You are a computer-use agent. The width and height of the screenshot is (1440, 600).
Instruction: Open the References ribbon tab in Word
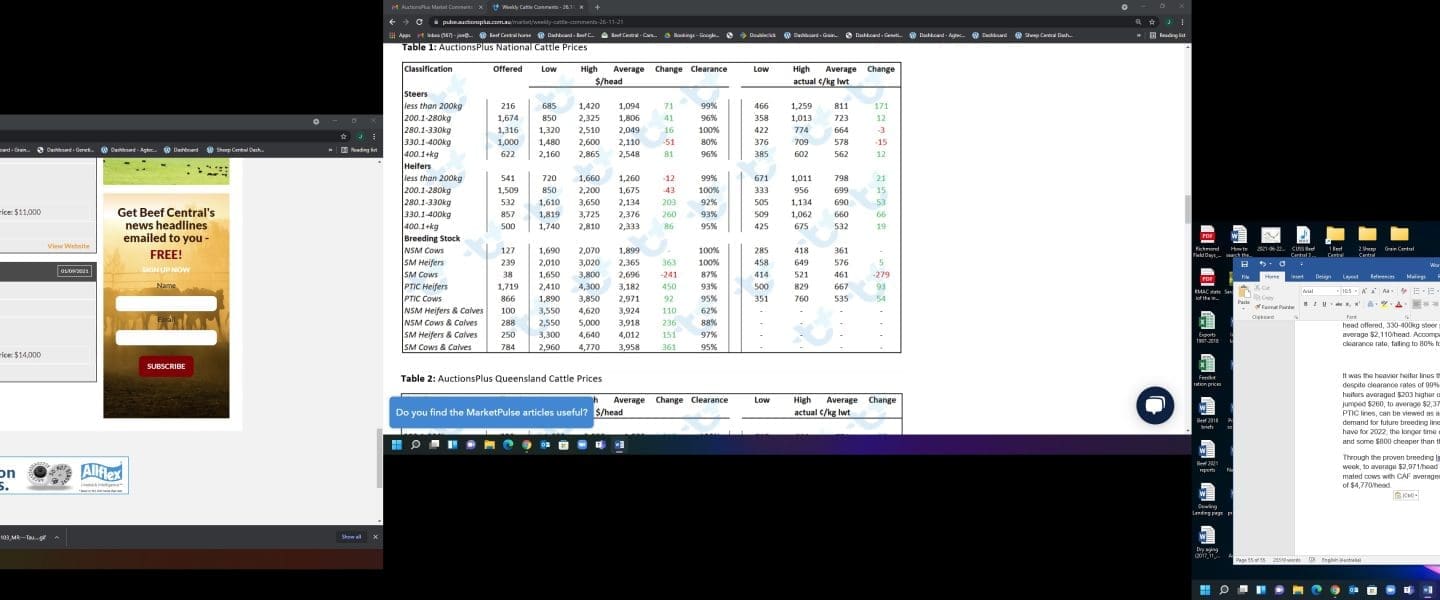[1382, 276]
